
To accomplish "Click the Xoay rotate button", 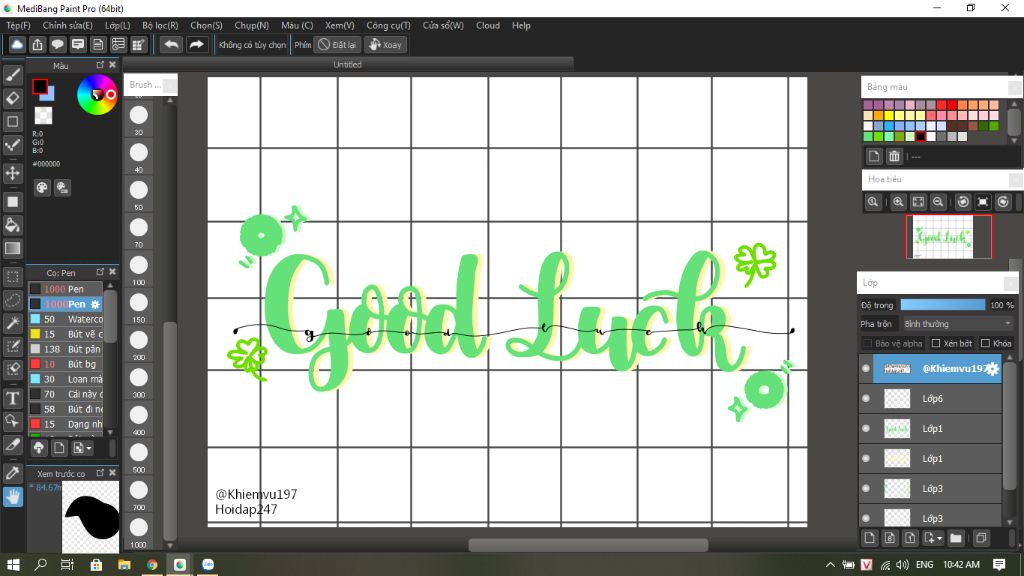I will 385,44.
